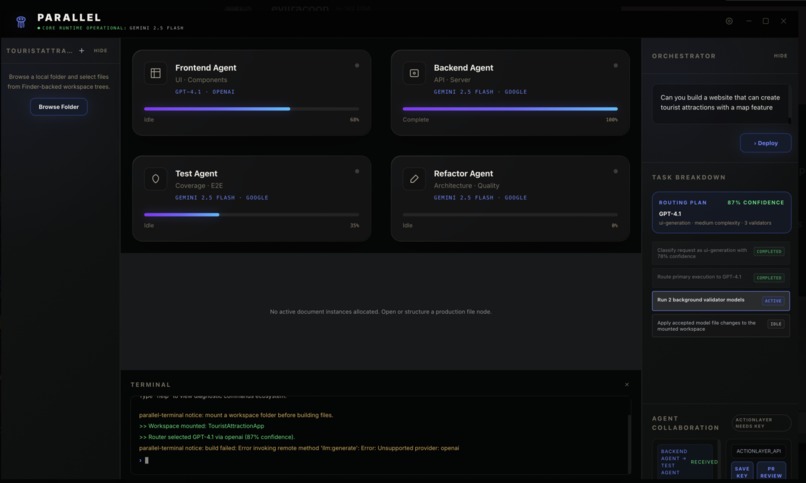This screenshot has height=483, width=806.
Task: Click the Backend Agent's Gemini 2.5 Flash label
Action: [480, 91]
